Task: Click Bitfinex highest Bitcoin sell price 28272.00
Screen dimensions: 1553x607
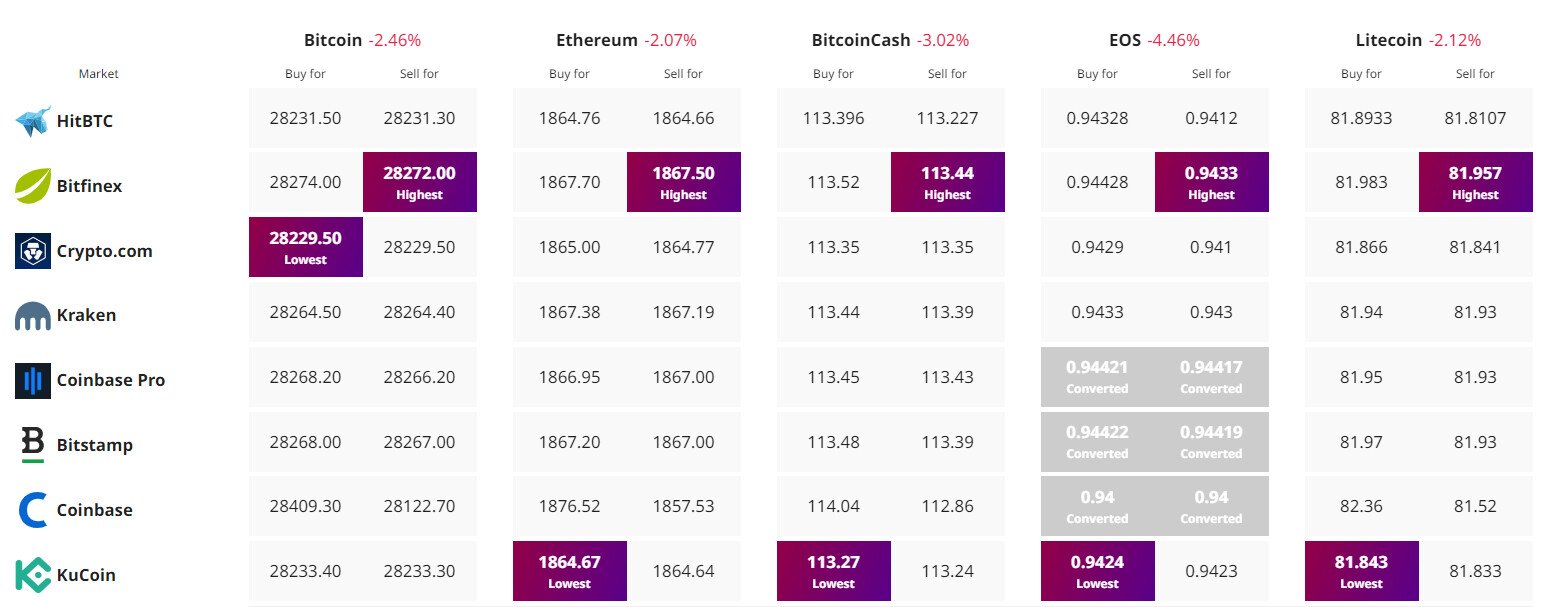Action: tap(419, 182)
